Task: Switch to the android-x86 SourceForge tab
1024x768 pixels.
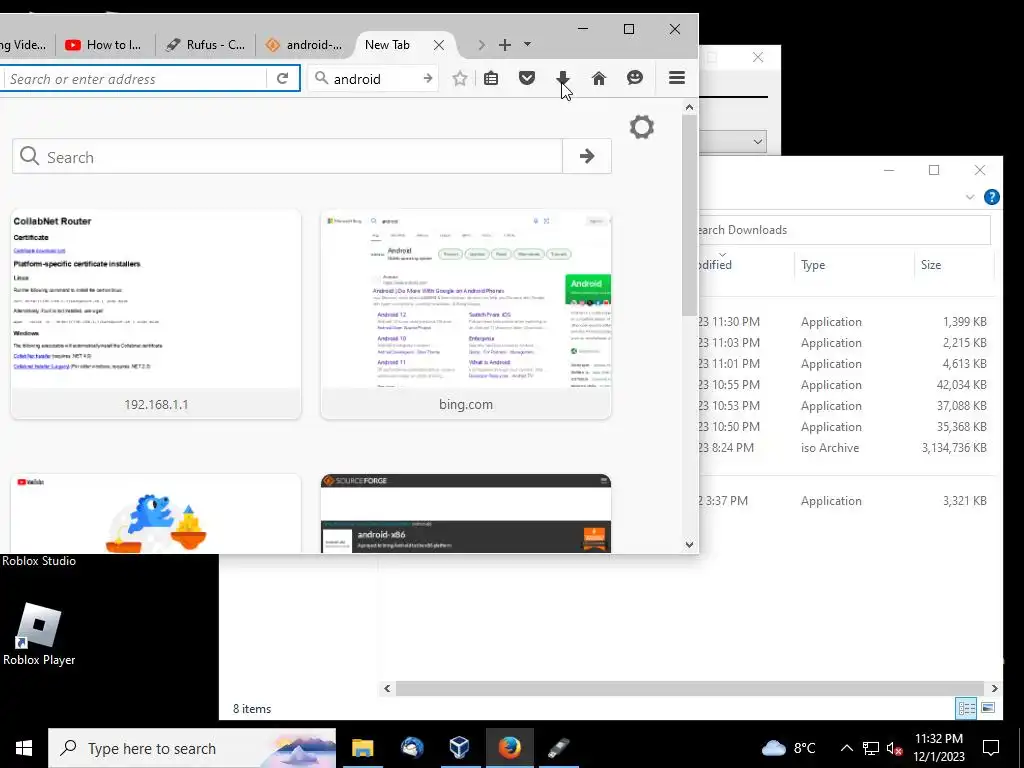Action: coord(305,45)
